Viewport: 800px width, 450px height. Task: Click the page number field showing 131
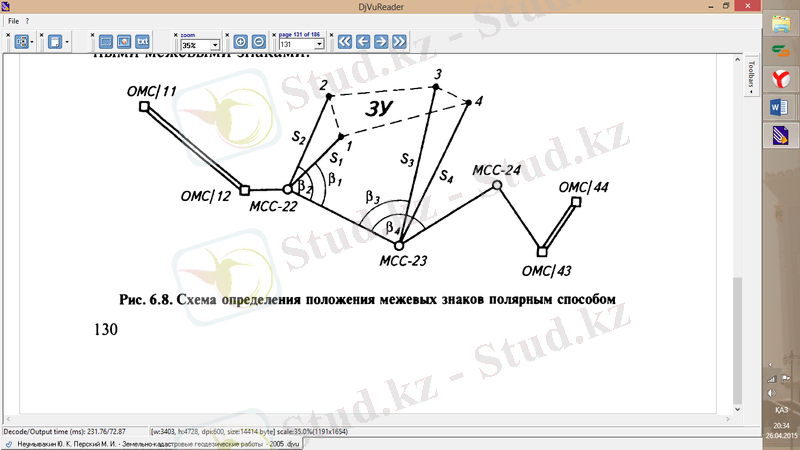(x=296, y=44)
